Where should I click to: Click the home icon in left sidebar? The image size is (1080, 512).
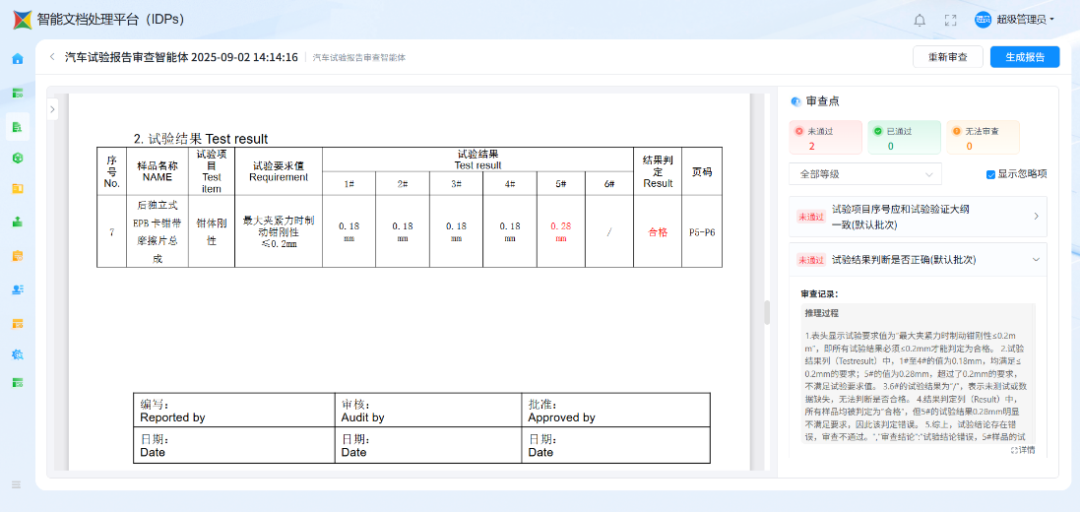[17, 59]
